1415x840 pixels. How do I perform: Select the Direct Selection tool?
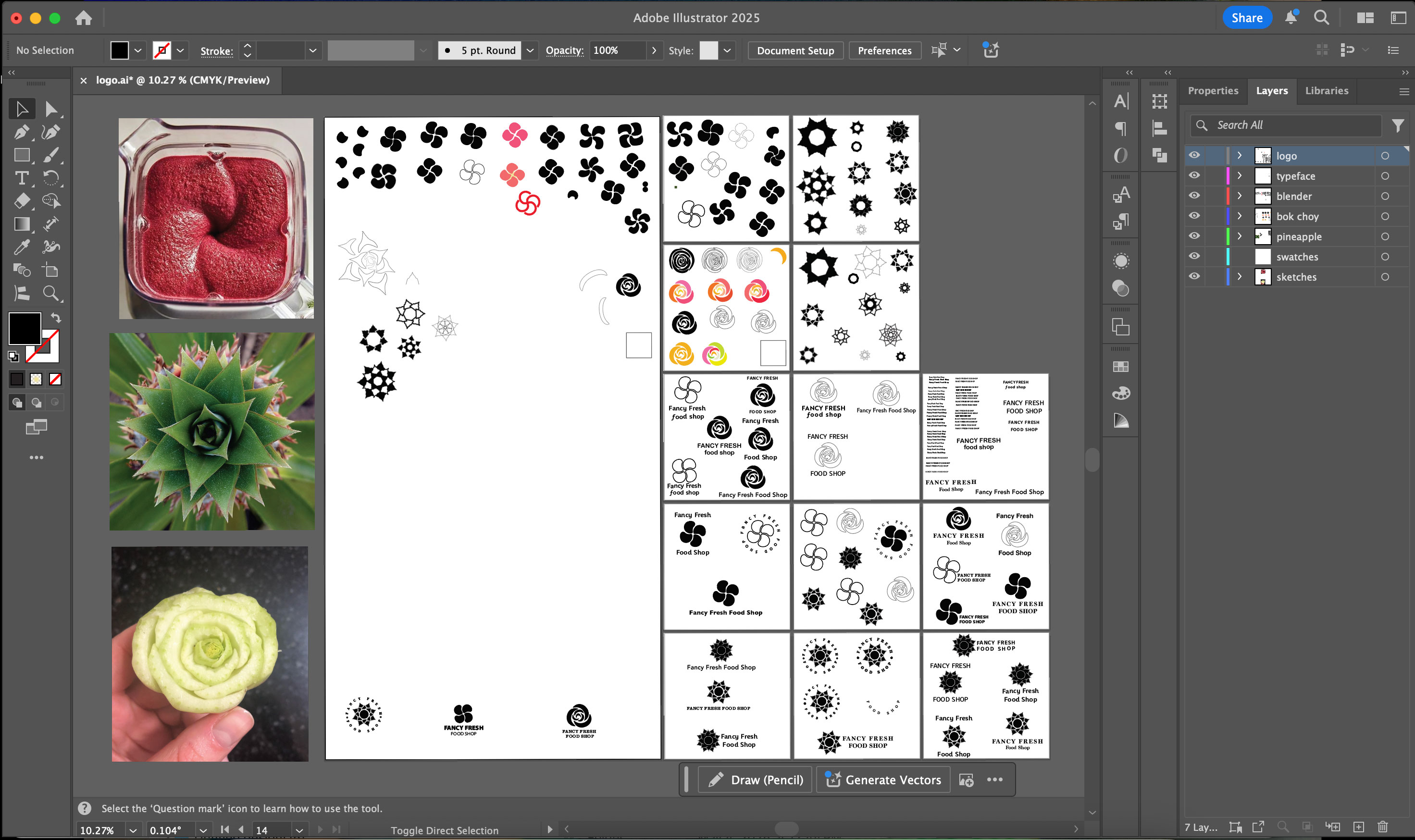pos(50,109)
